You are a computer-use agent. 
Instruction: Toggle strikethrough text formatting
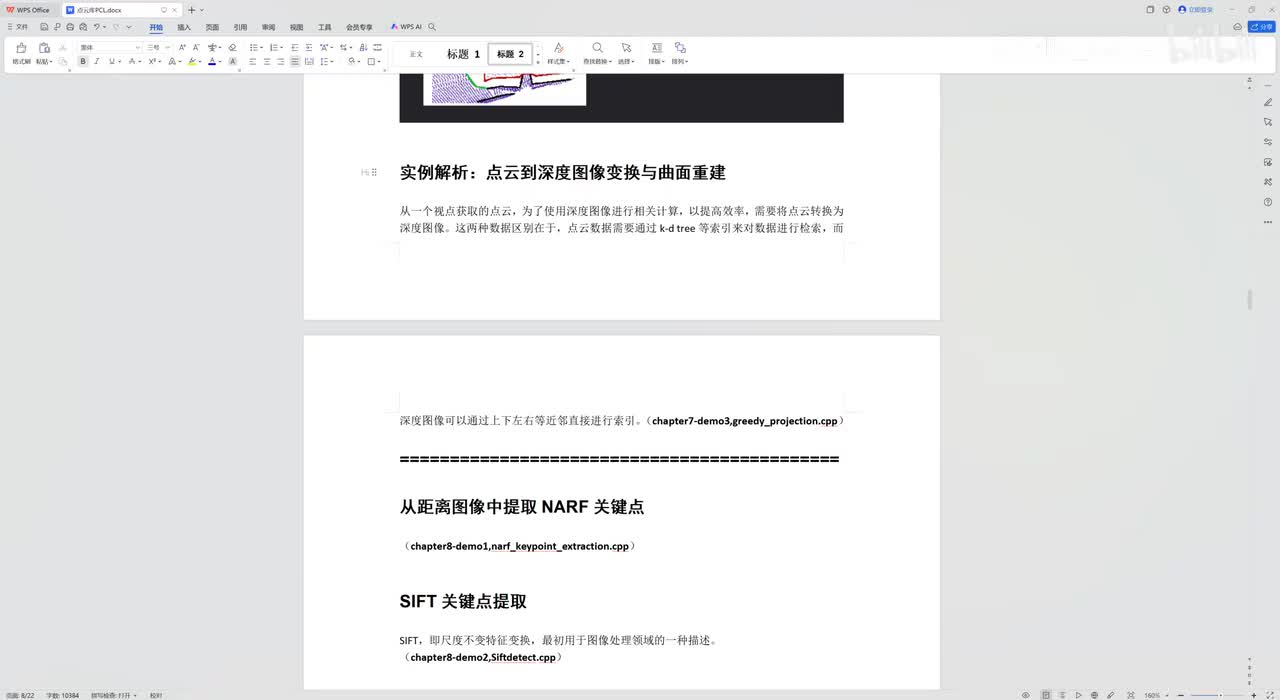pos(132,61)
